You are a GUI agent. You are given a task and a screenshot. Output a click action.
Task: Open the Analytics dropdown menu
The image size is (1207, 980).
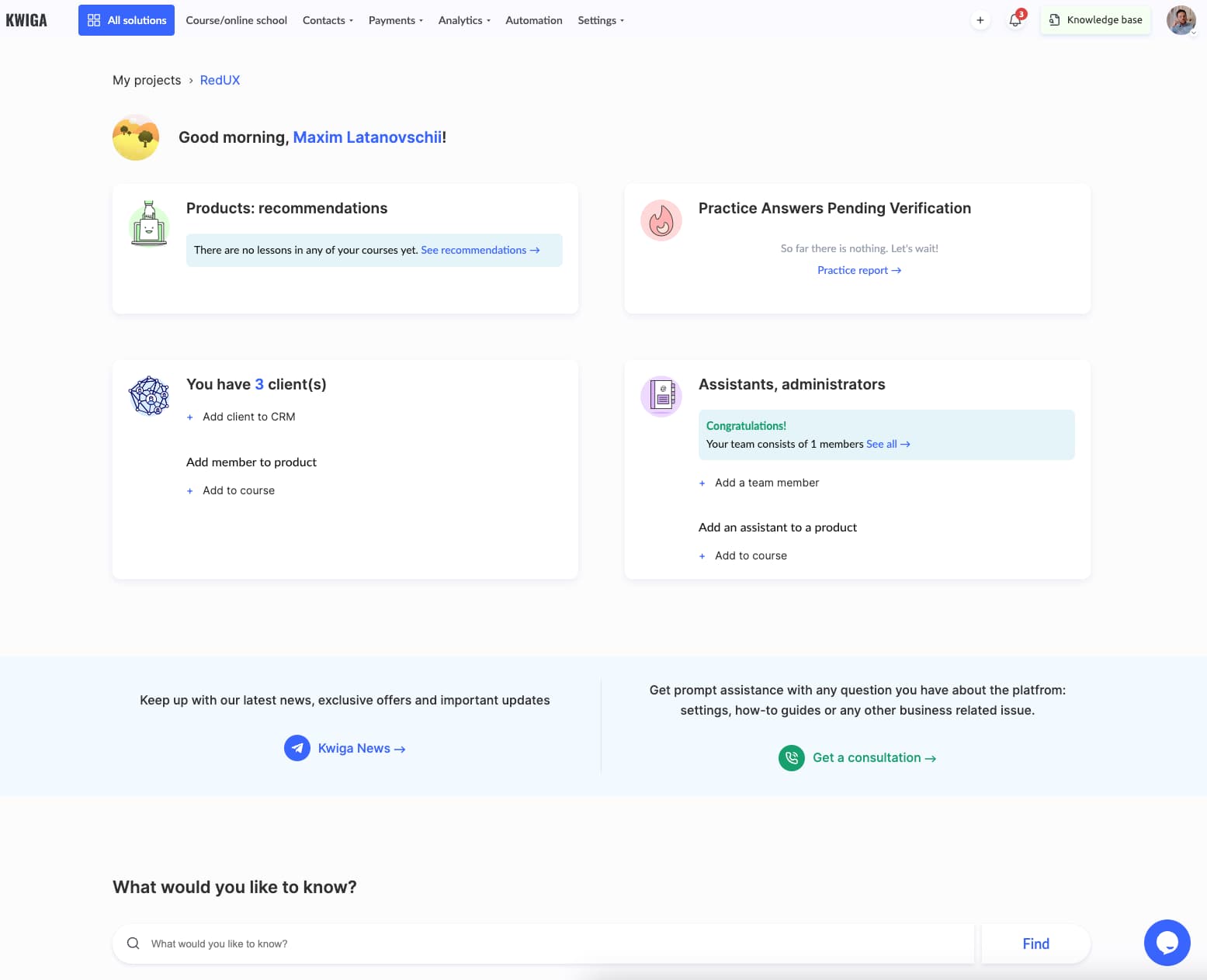pyautogui.click(x=464, y=20)
